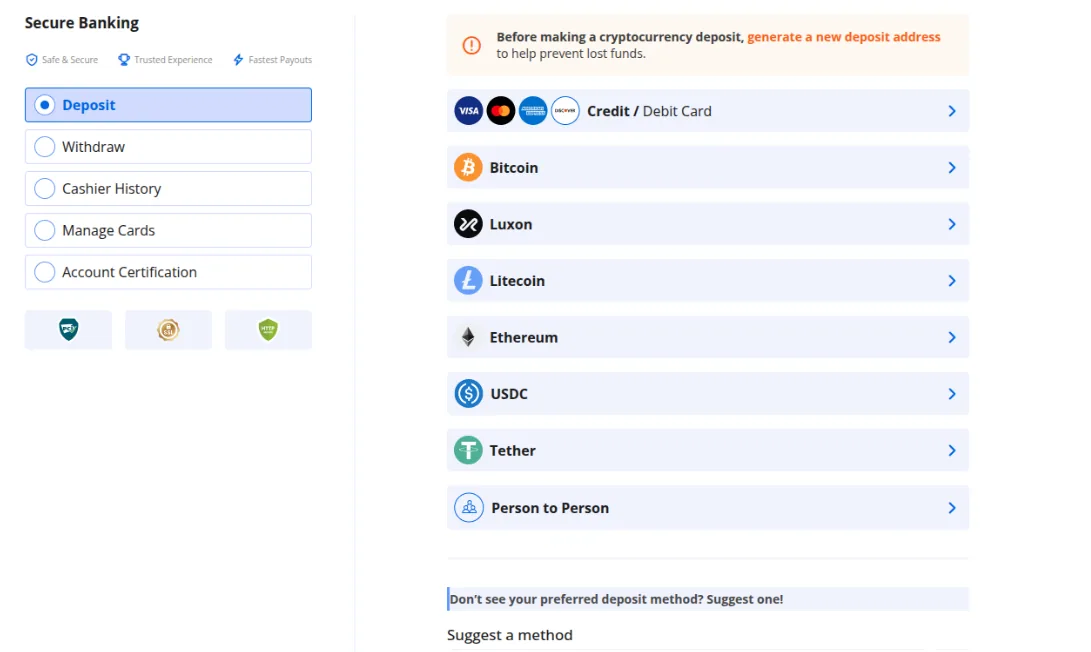Click the Tether method name

coord(512,451)
